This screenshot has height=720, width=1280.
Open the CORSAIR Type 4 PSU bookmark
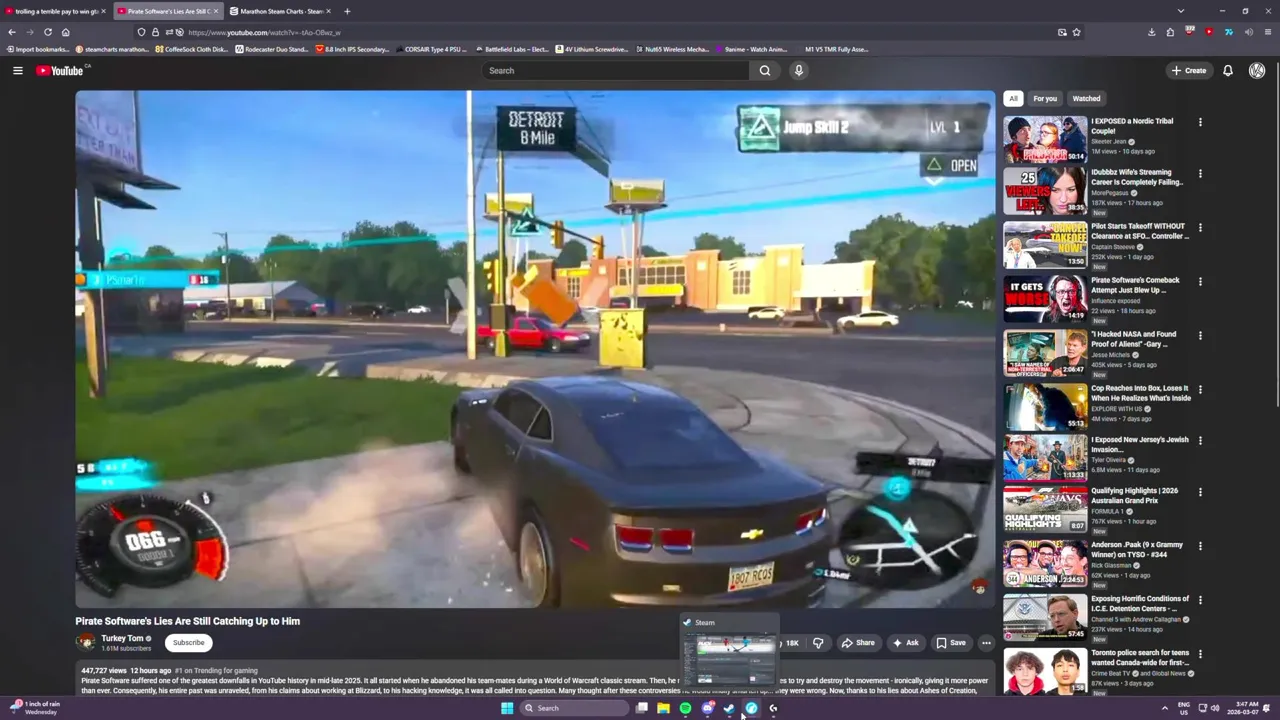pos(432,49)
